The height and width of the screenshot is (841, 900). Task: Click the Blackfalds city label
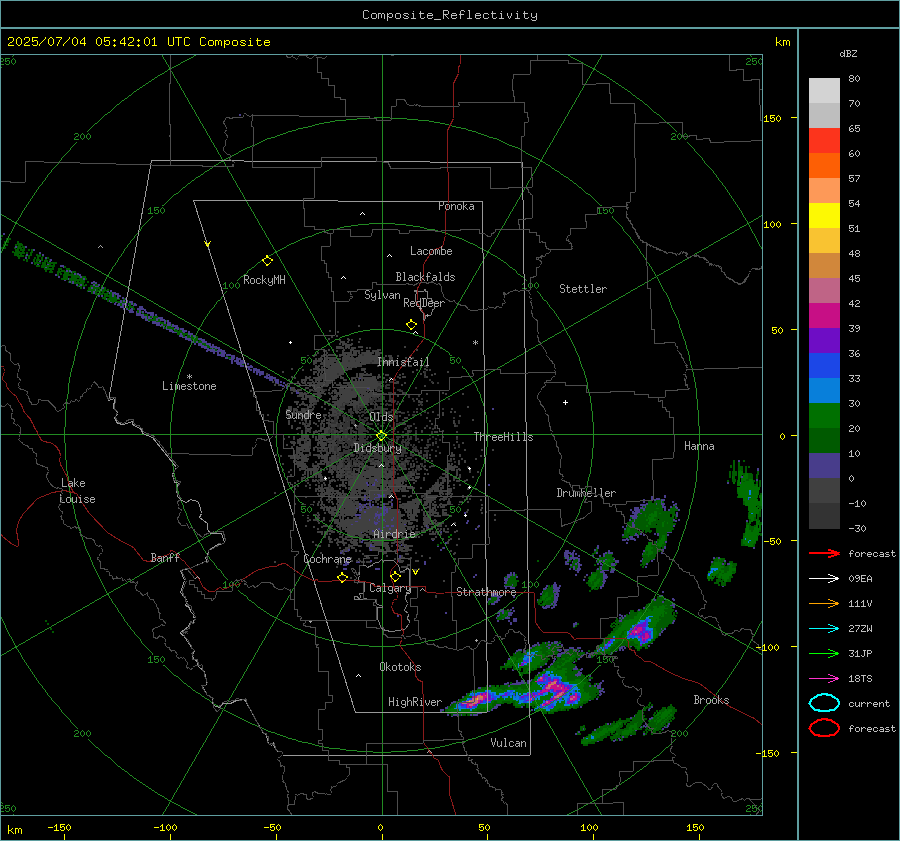(425, 277)
